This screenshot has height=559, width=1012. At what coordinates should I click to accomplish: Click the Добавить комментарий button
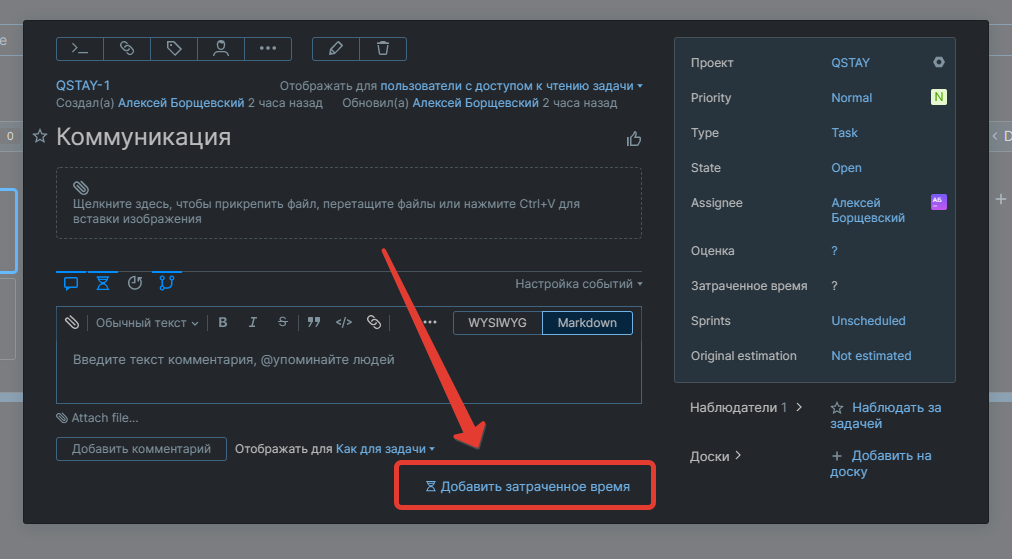pos(141,449)
